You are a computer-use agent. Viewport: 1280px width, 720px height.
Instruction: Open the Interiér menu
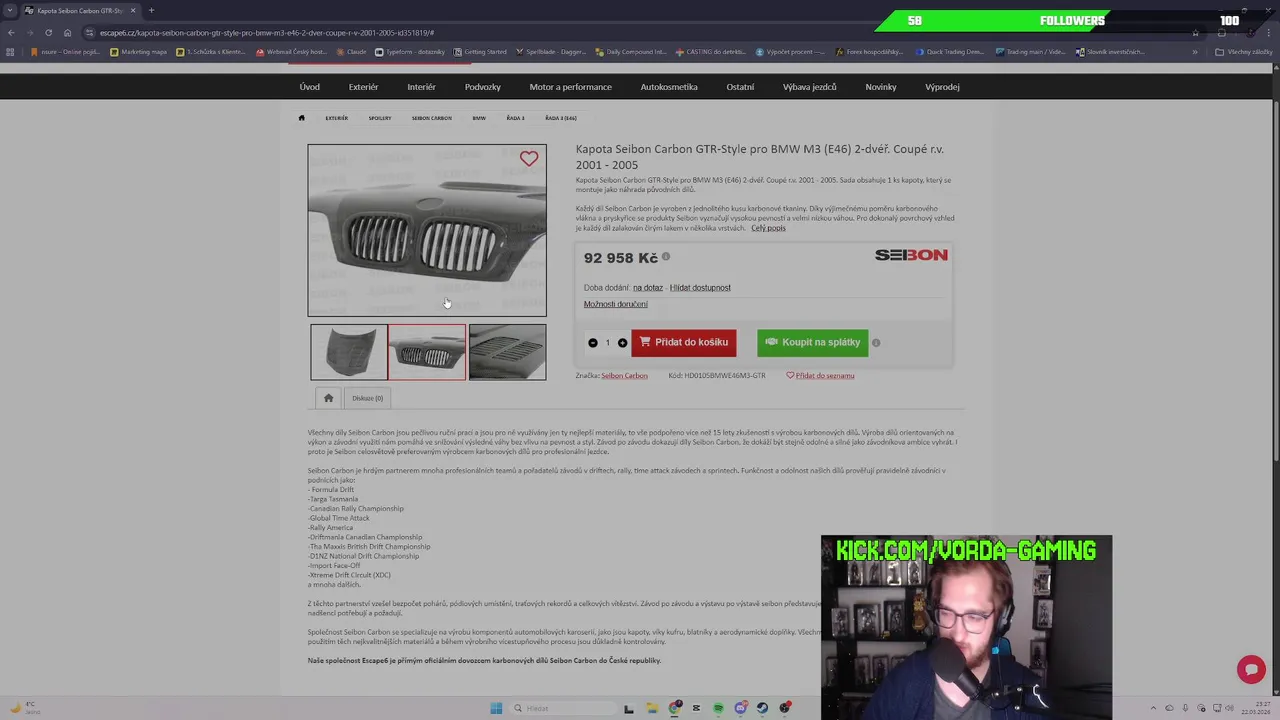[x=421, y=87]
